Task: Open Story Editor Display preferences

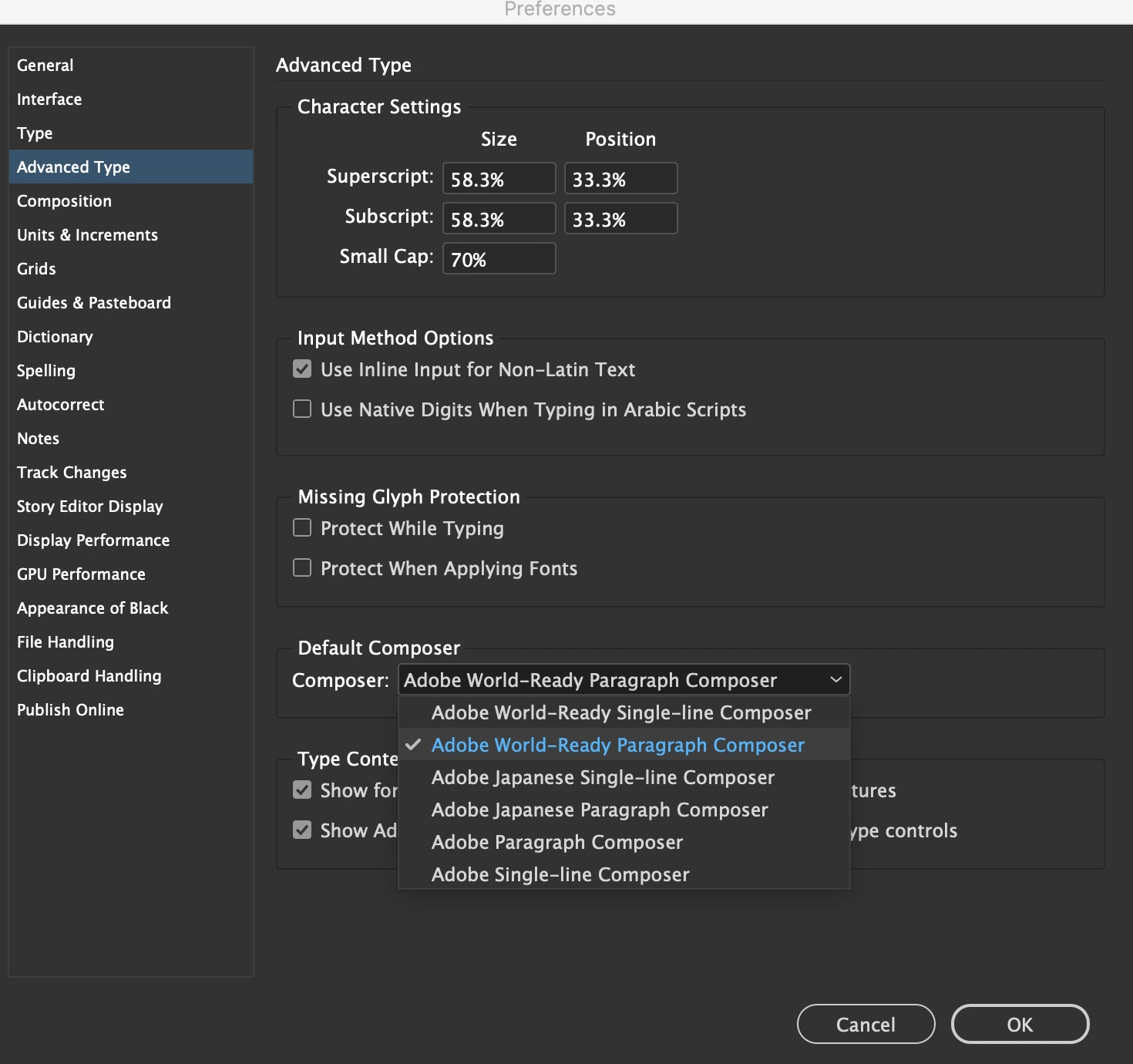Action: click(x=131, y=507)
